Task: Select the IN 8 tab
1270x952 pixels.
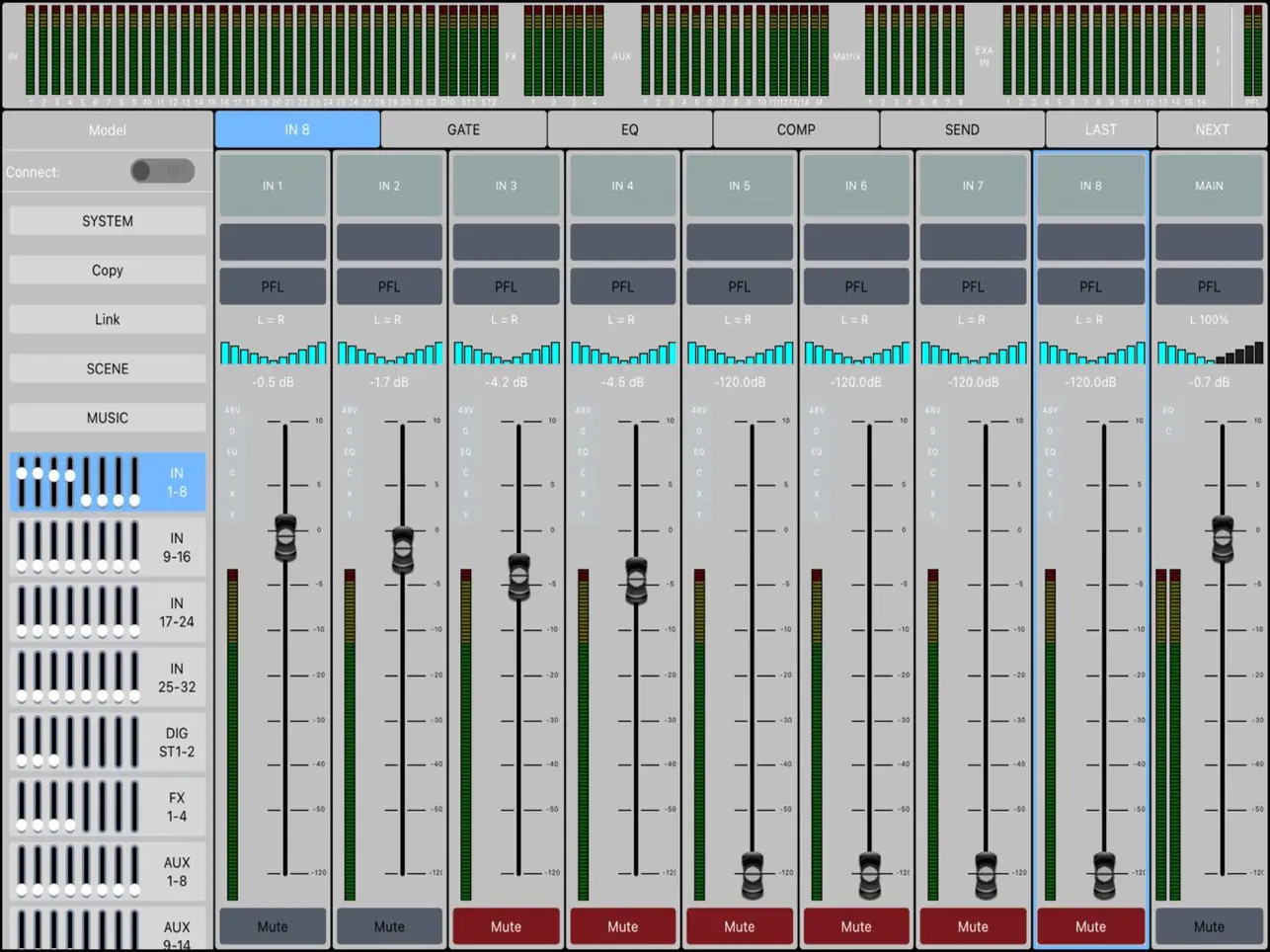Action: pyautogui.click(x=297, y=129)
